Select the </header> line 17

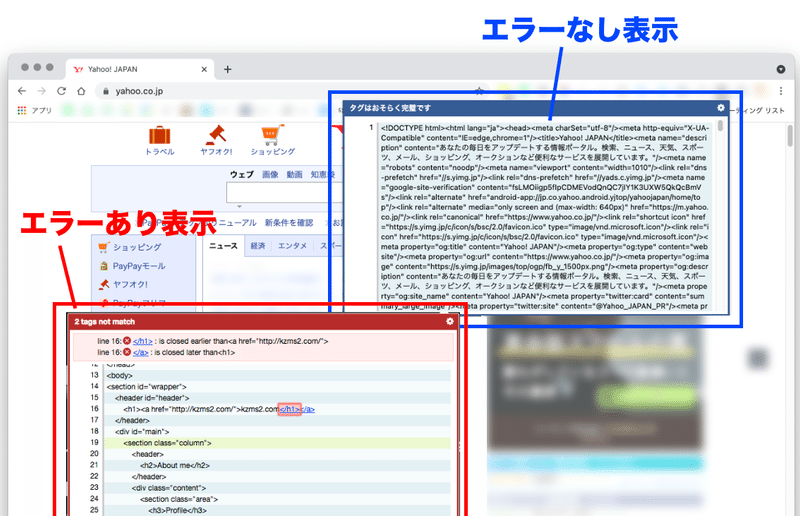coord(277,420)
